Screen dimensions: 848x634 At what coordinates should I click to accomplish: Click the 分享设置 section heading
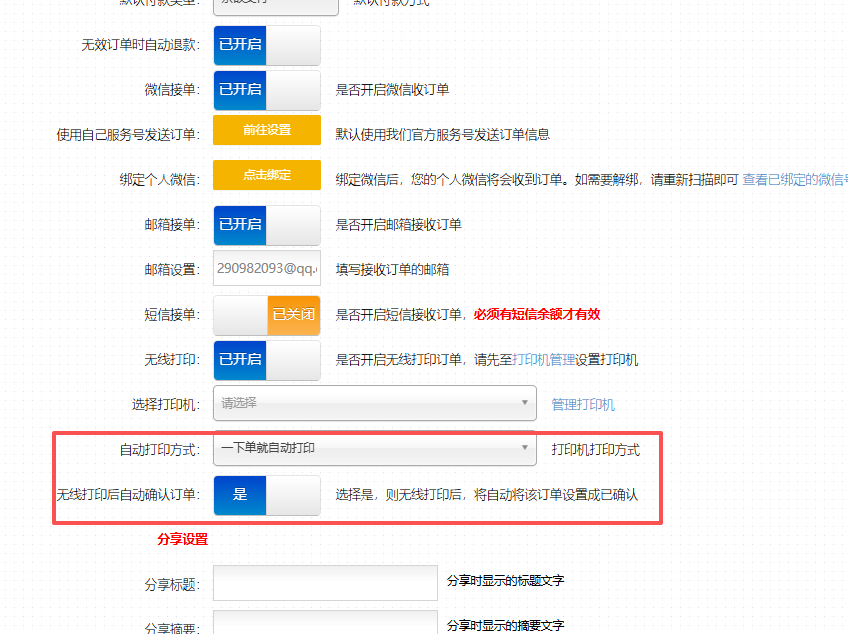point(182,539)
